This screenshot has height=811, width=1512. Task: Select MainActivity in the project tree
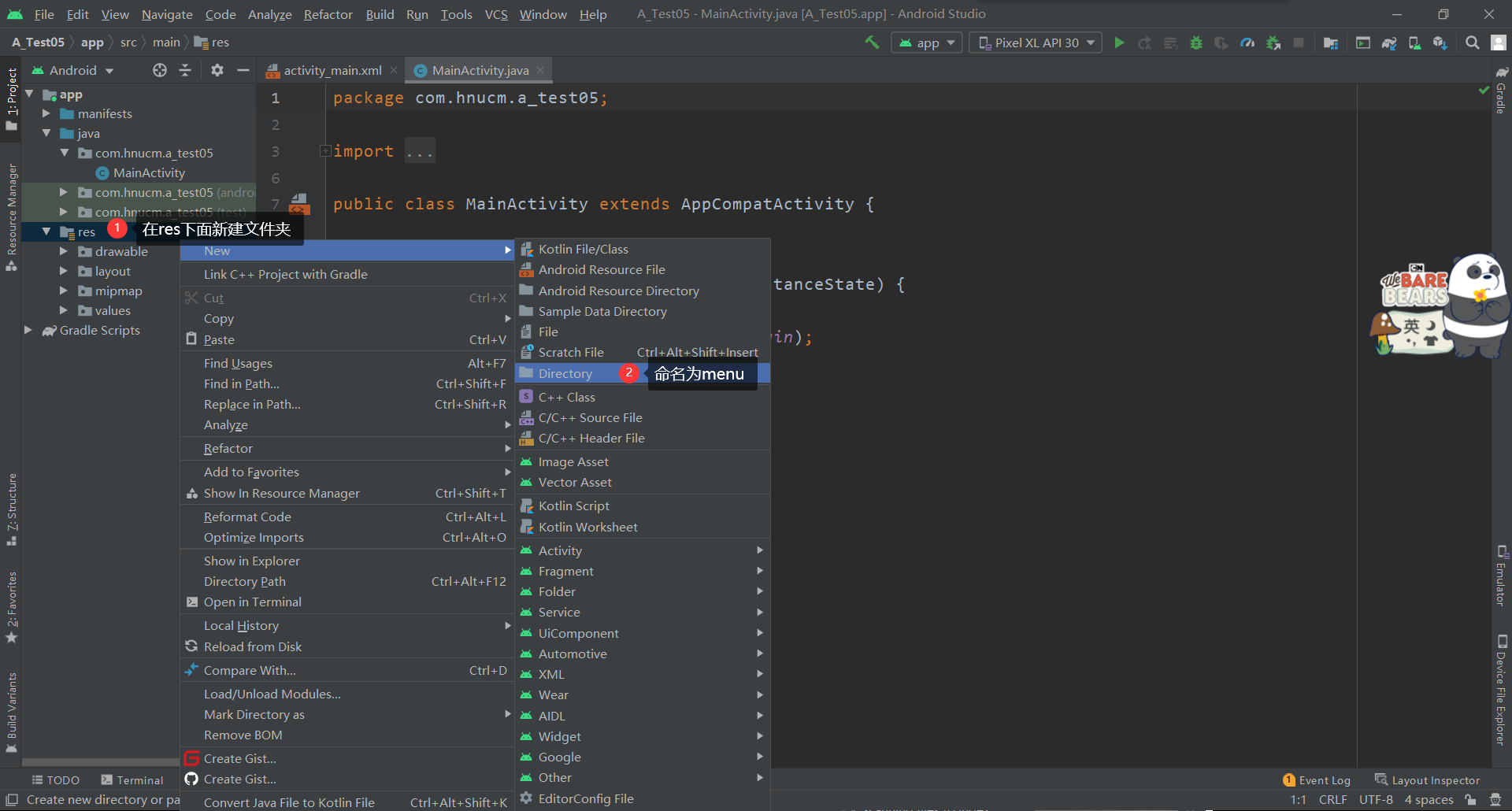click(x=149, y=172)
